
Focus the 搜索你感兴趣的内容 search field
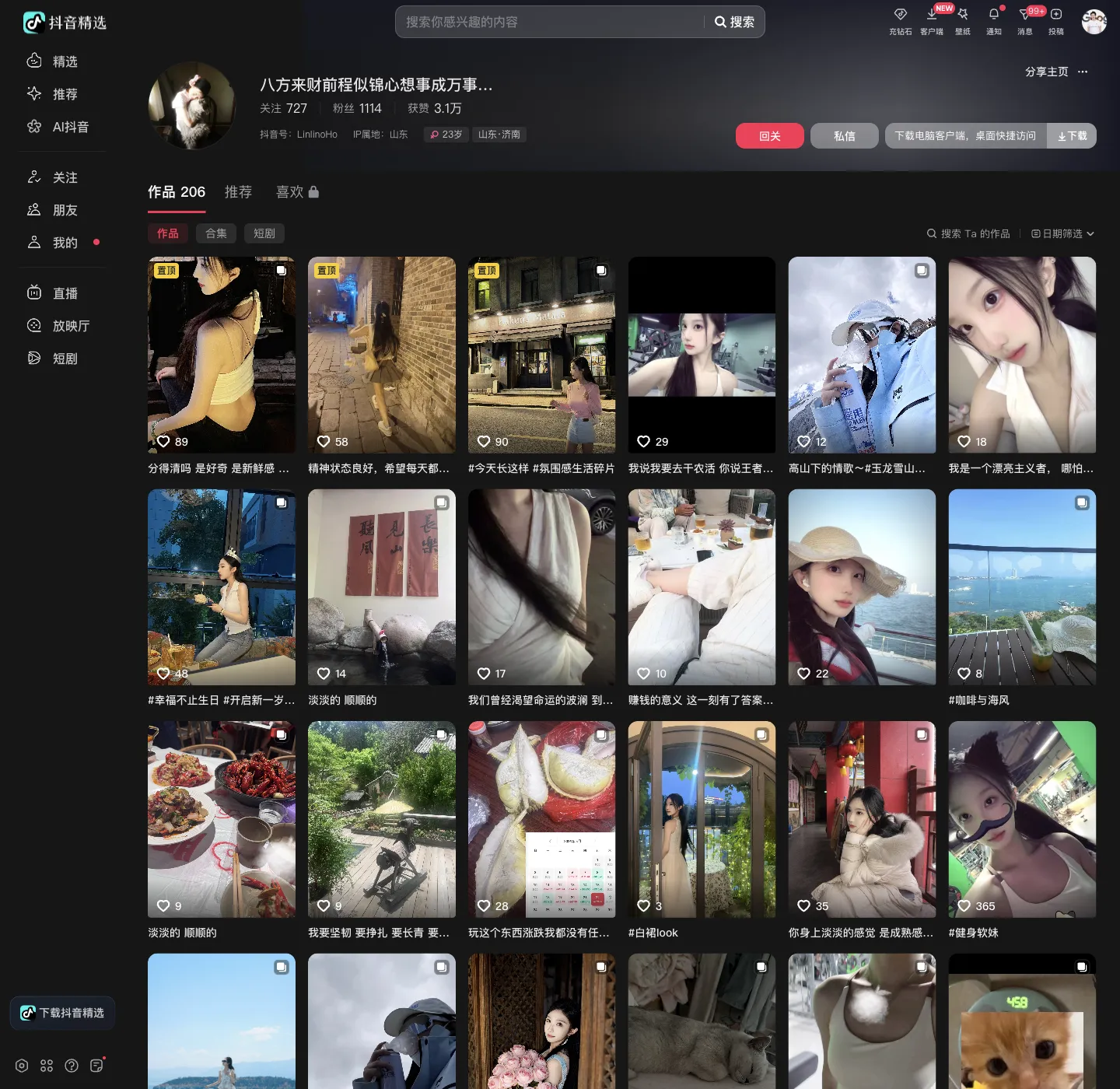[x=552, y=22]
